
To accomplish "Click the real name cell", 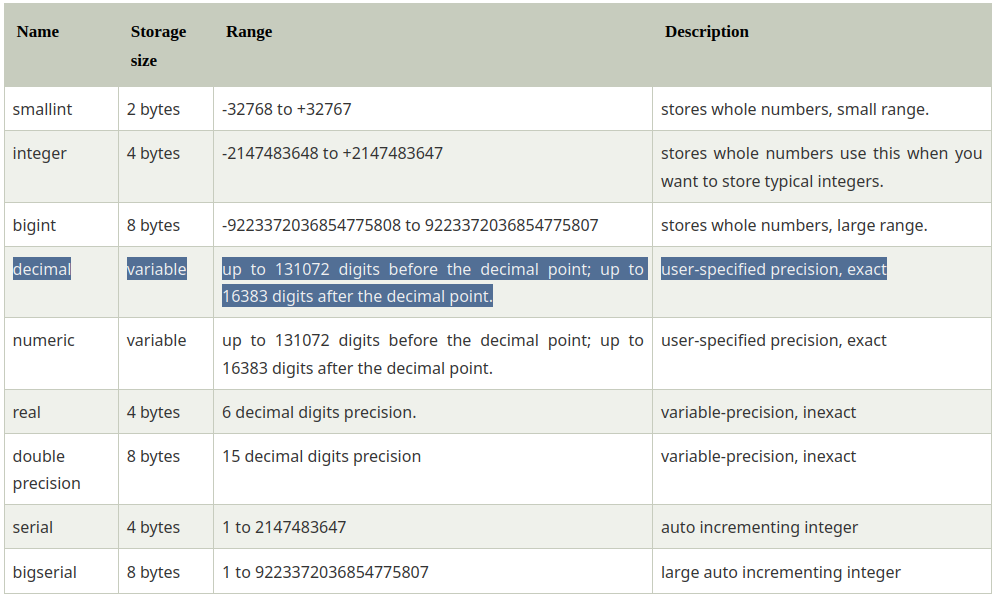I will coord(27,412).
